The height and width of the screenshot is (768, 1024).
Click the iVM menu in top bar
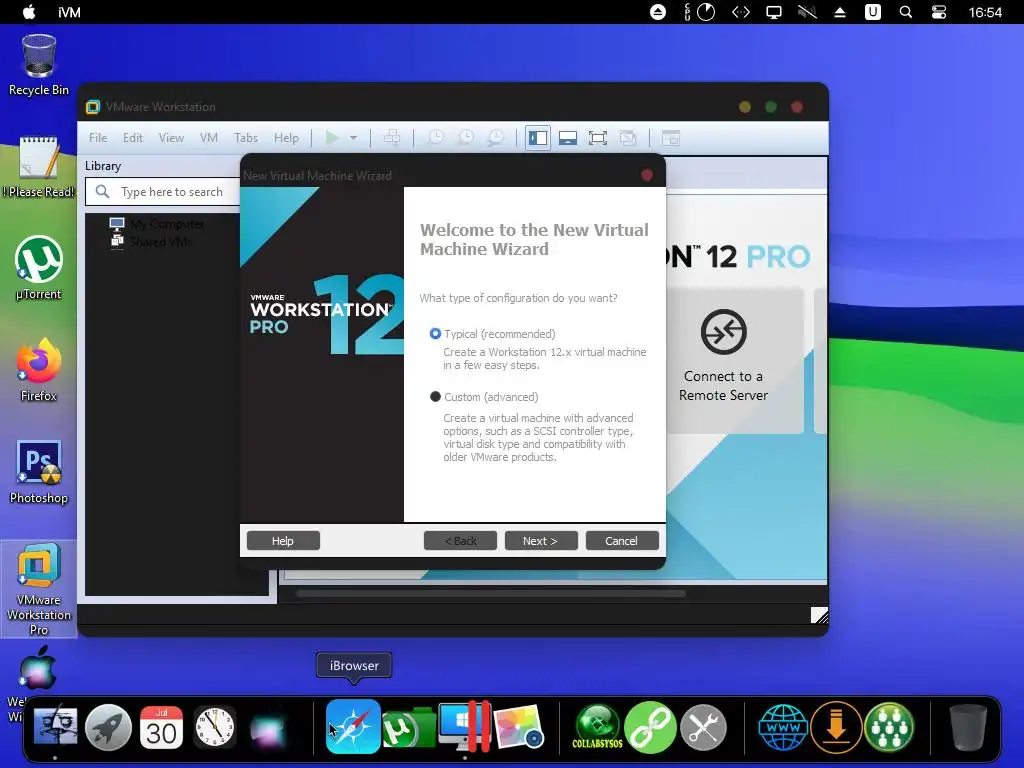[69, 12]
